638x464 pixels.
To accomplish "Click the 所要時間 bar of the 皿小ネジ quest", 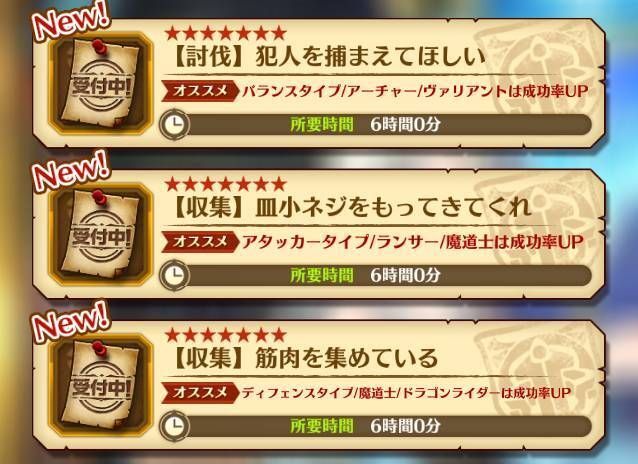I will point(376,275).
